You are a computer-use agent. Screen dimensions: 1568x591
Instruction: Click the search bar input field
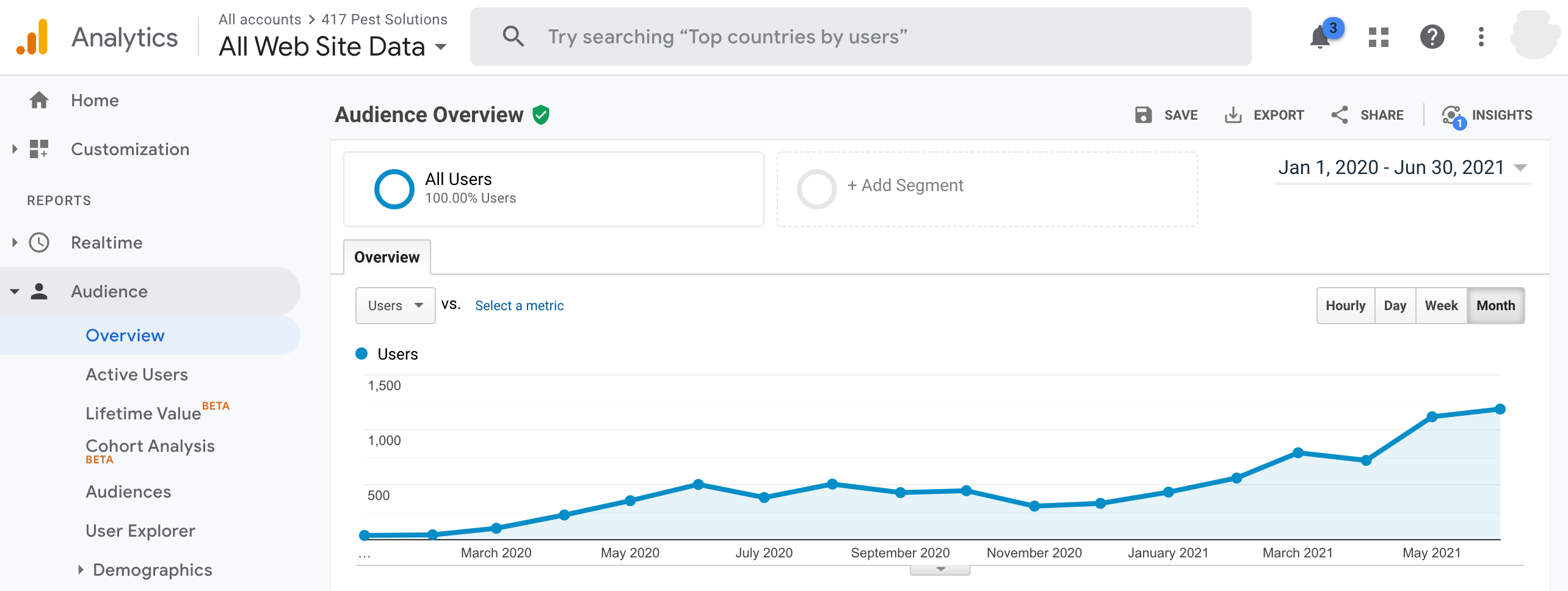click(x=860, y=37)
